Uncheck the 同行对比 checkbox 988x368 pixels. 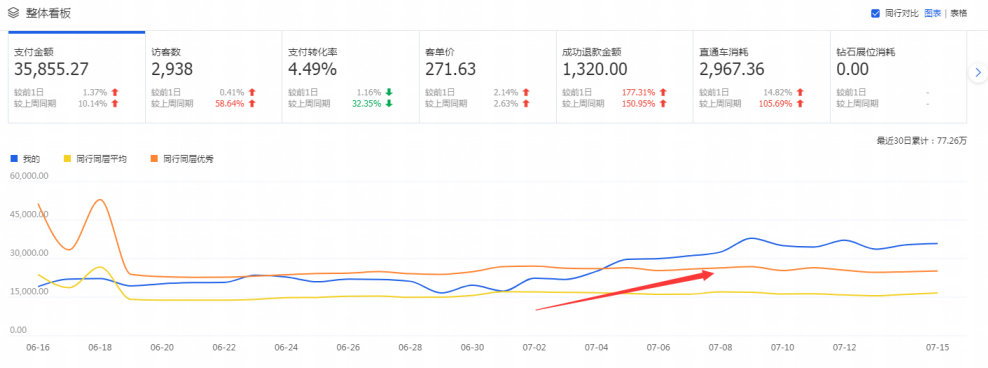click(875, 13)
